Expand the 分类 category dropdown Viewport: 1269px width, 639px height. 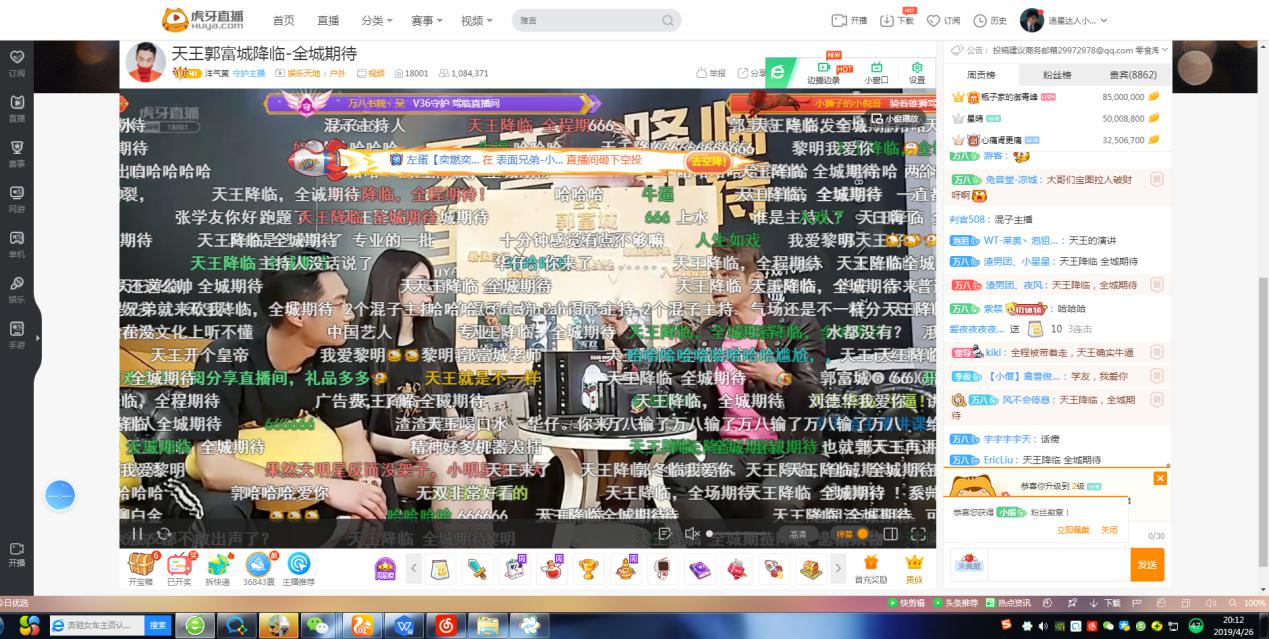(x=377, y=21)
